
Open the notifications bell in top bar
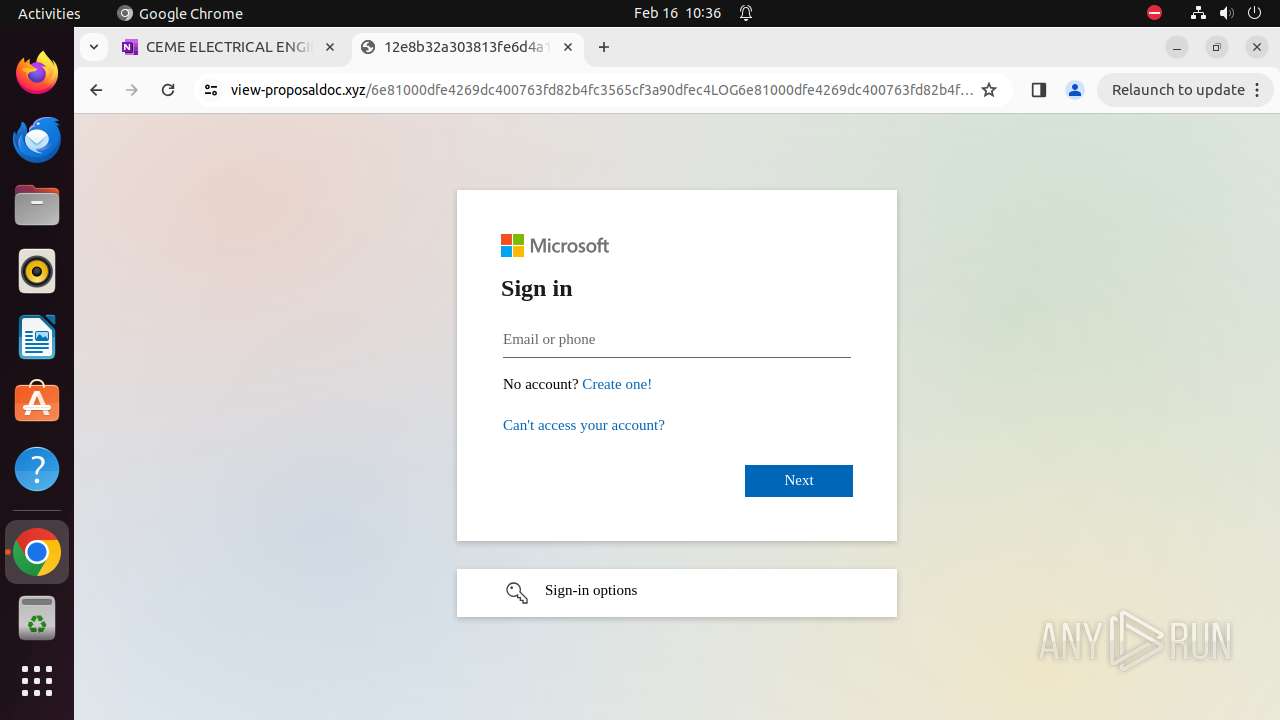coord(746,13)
